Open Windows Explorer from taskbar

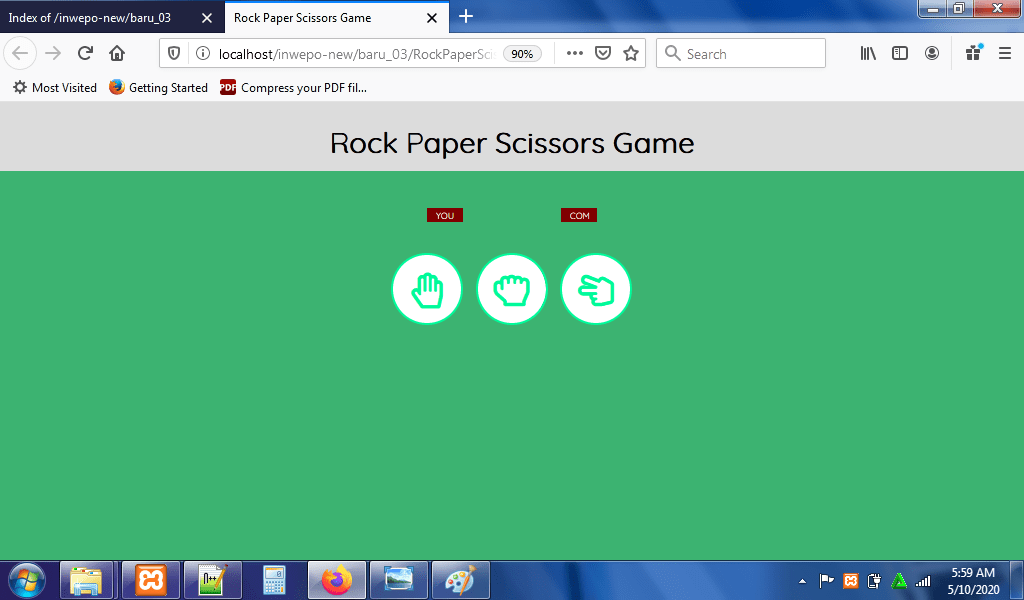pos(86,580)
